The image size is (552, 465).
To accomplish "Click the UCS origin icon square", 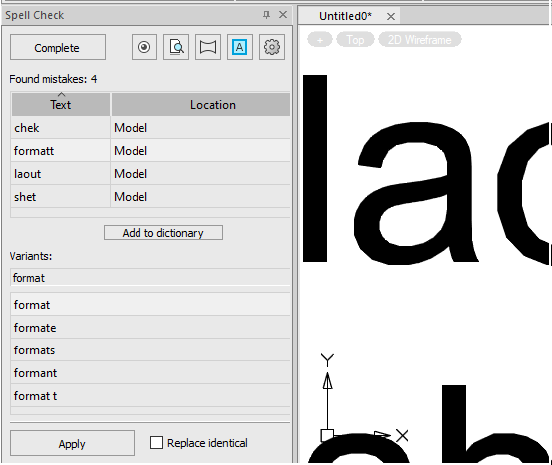I will [327, 435].
